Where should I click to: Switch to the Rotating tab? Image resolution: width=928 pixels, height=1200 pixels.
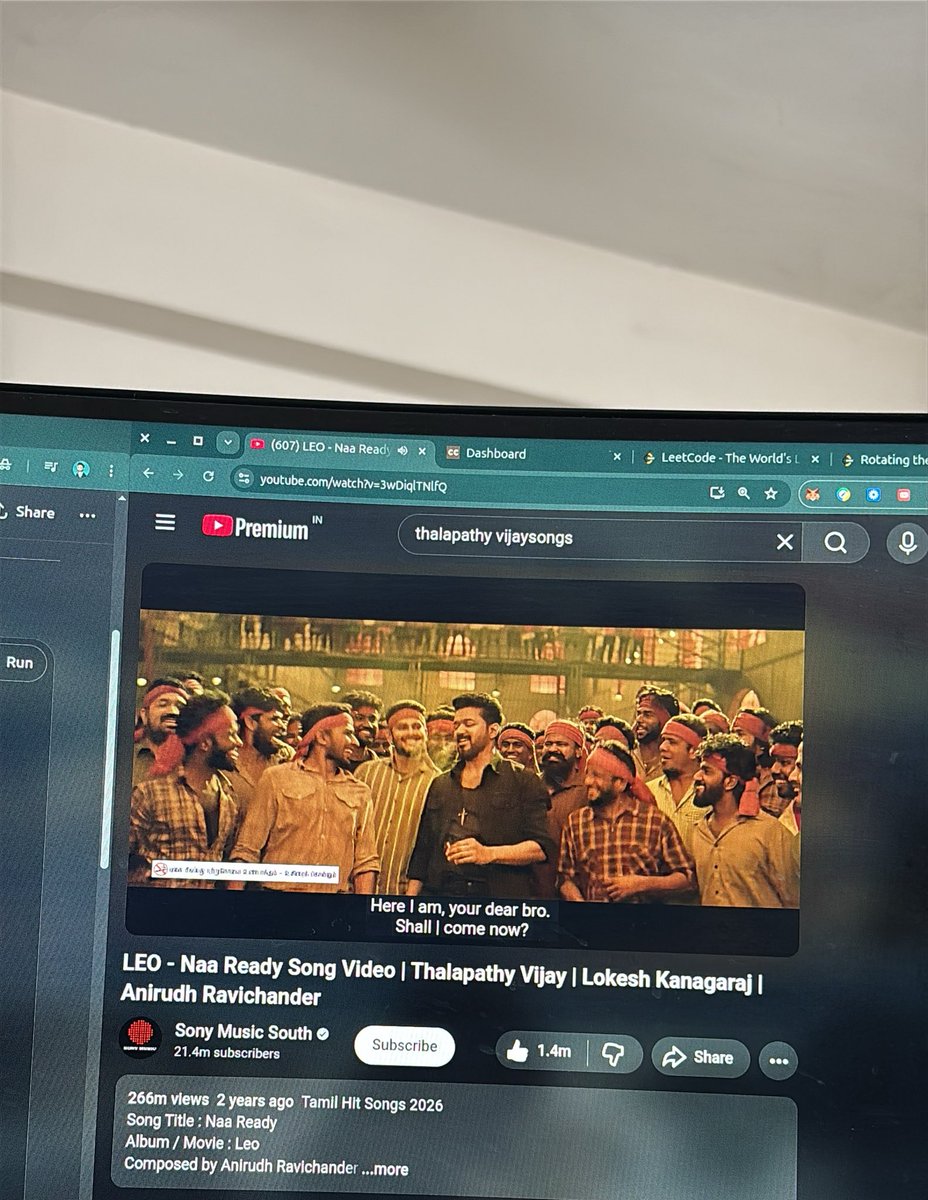click(x=884, y=460)
